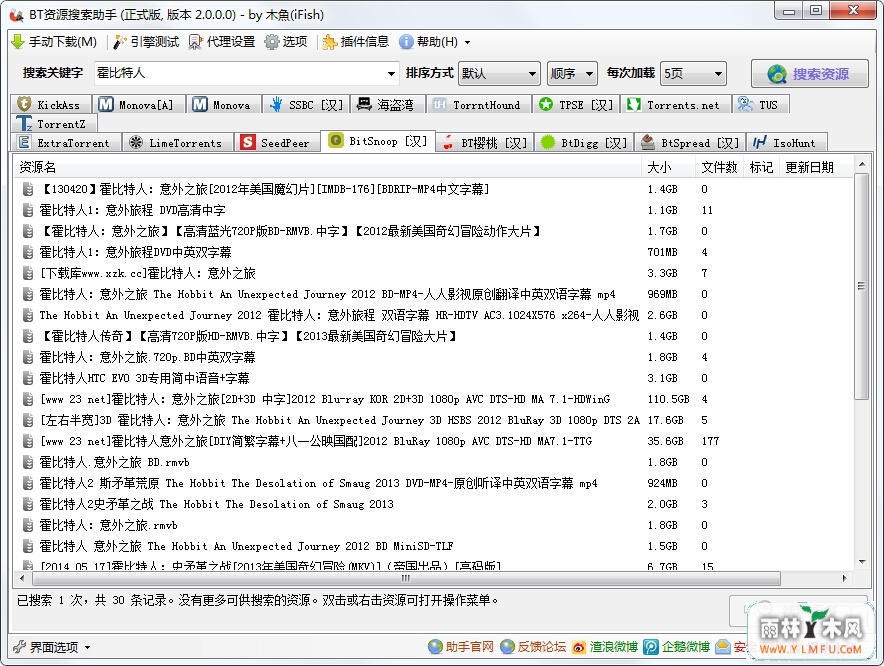Open the sort method (默认) dropdown
The width and height of the screenshot is (884, 666).
[x=500, y=73]
